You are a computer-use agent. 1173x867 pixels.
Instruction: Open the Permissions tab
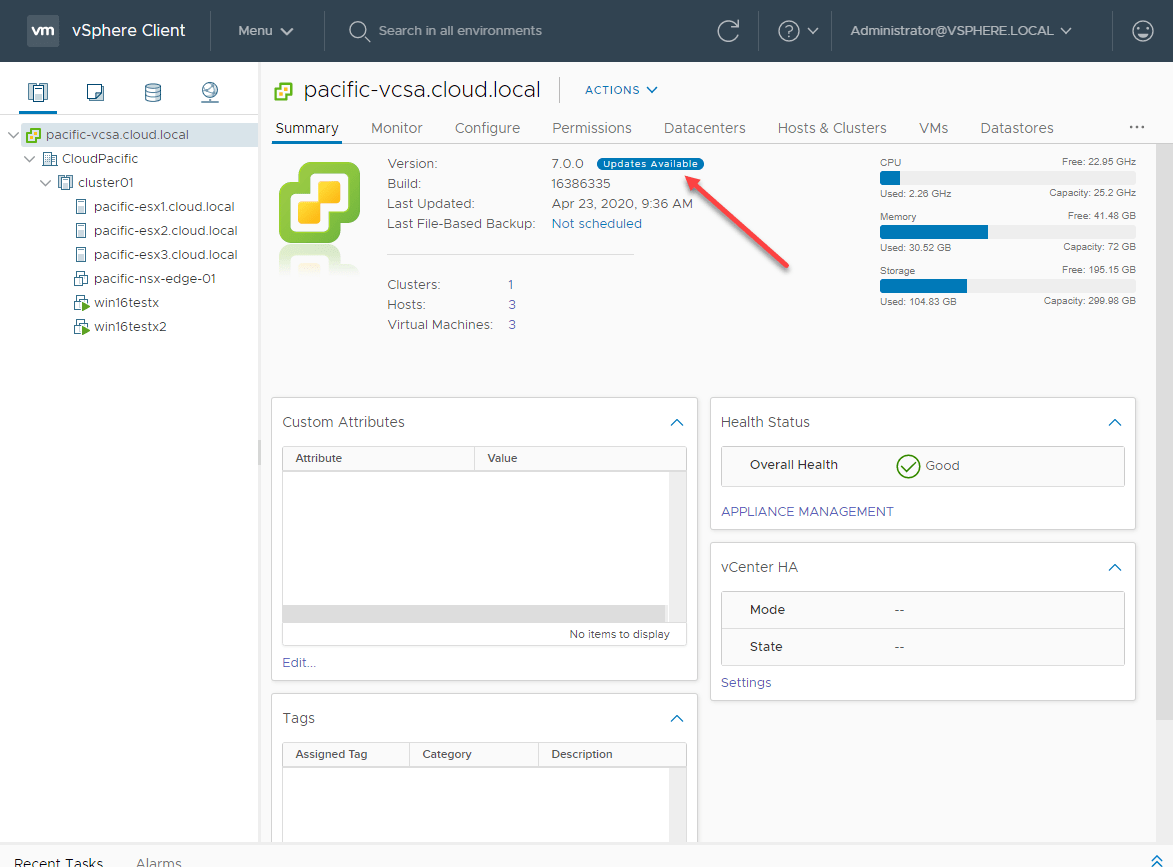coord(592,128)
